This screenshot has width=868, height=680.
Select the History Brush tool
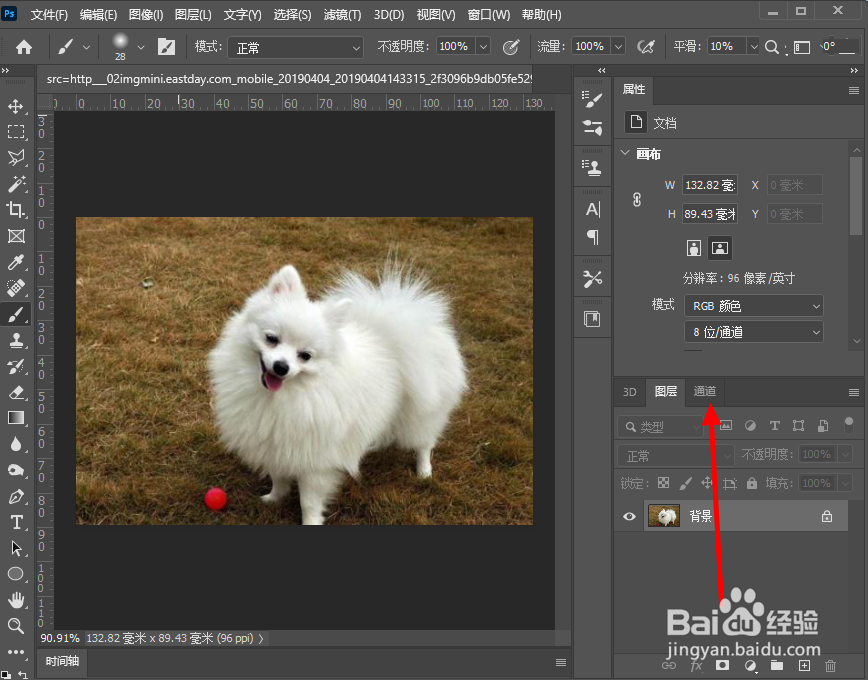pos(16,367)
